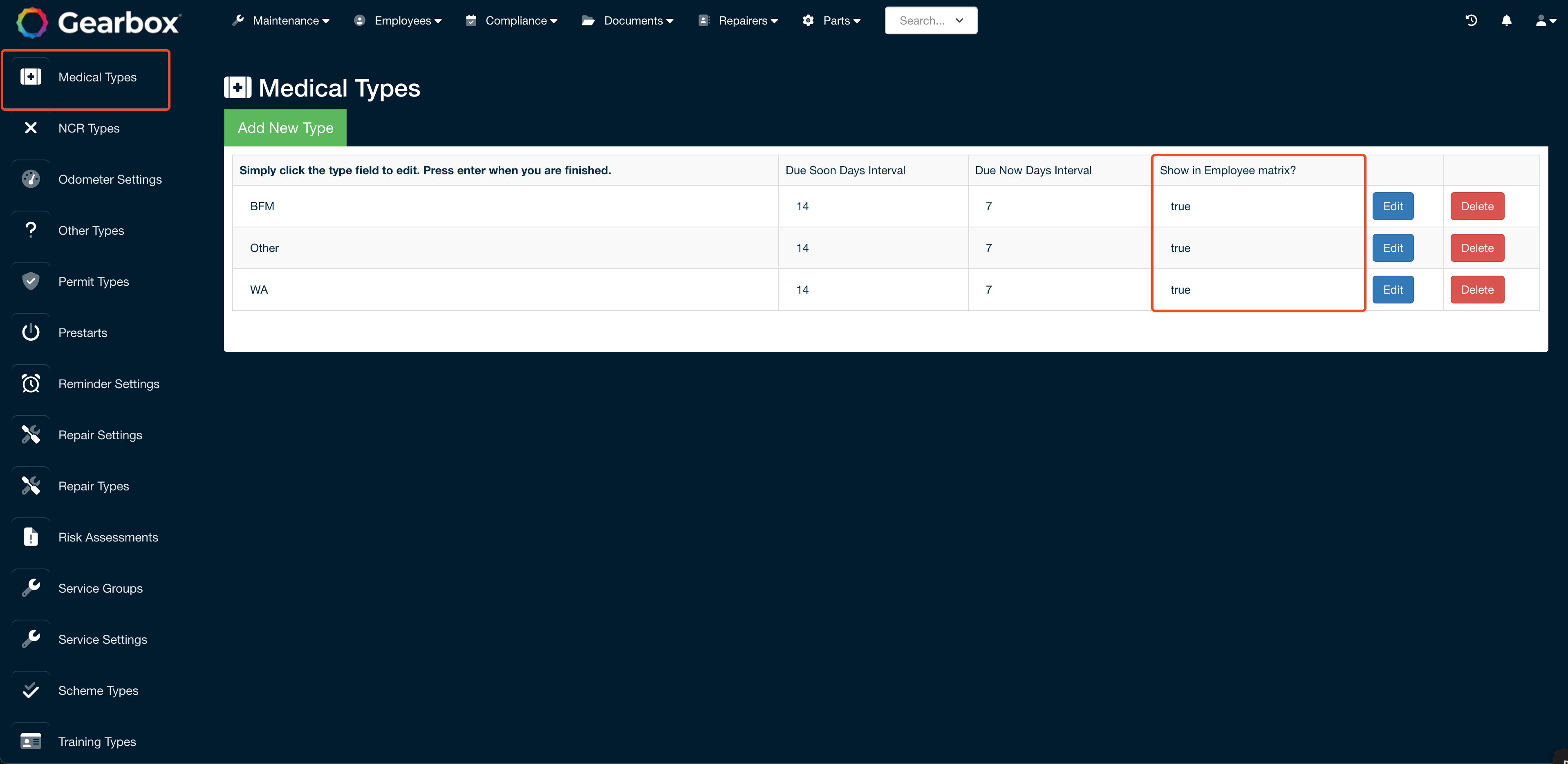The image size is (1568, 764).
Task: Select the shield icon for Permit Types
Action: click(30, 281)
